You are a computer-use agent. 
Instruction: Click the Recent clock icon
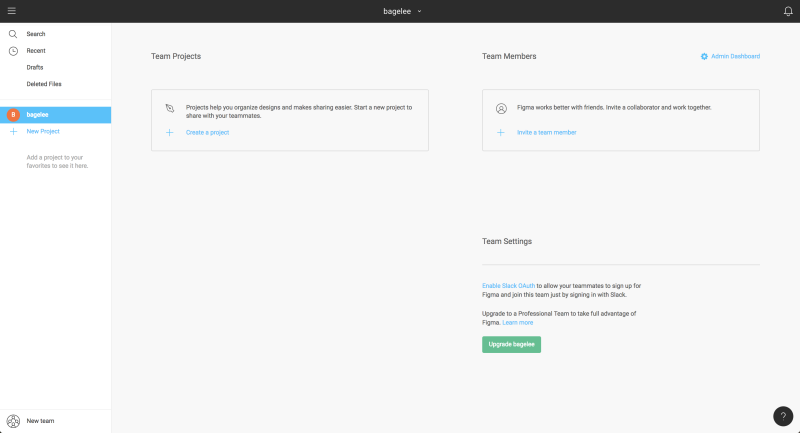click(13, 51)
